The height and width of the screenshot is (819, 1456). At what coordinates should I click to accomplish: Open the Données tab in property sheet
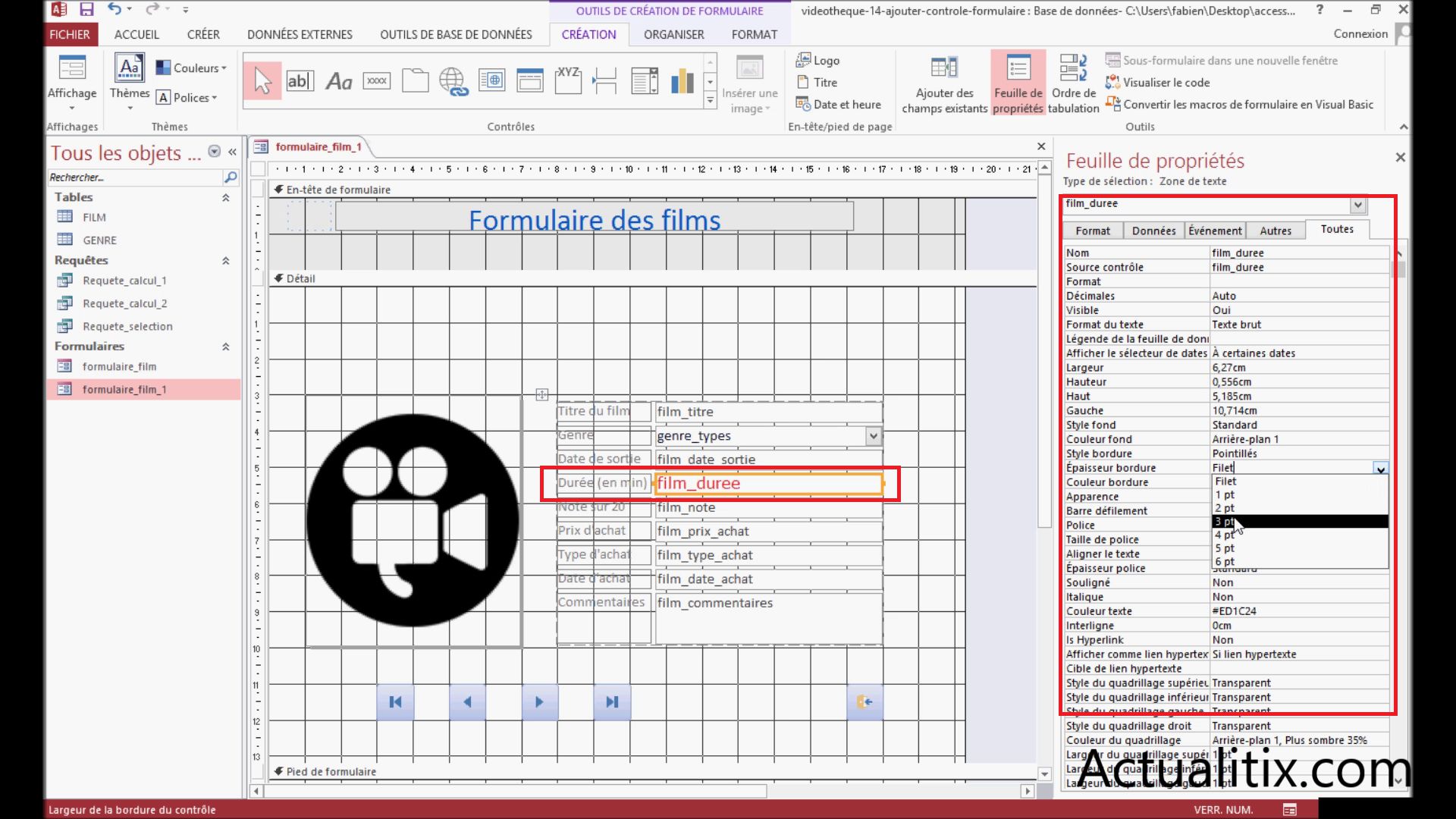[1153, 230]
